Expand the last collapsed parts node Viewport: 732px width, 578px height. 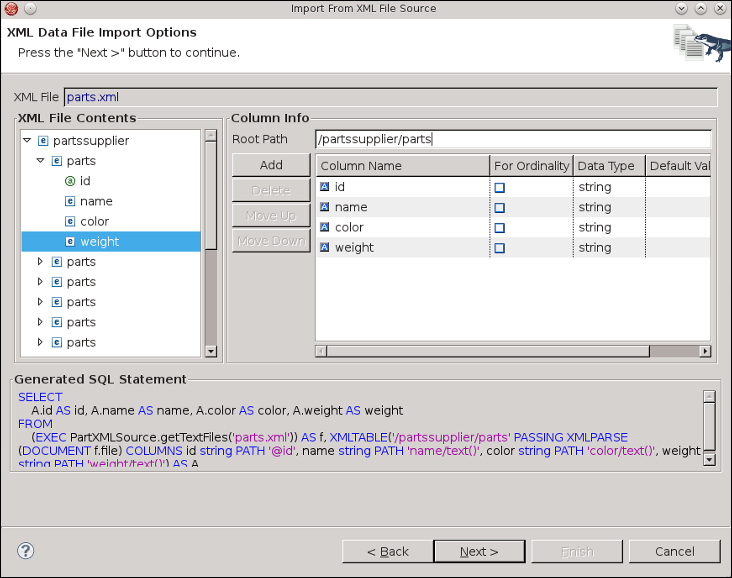point(41,342)
